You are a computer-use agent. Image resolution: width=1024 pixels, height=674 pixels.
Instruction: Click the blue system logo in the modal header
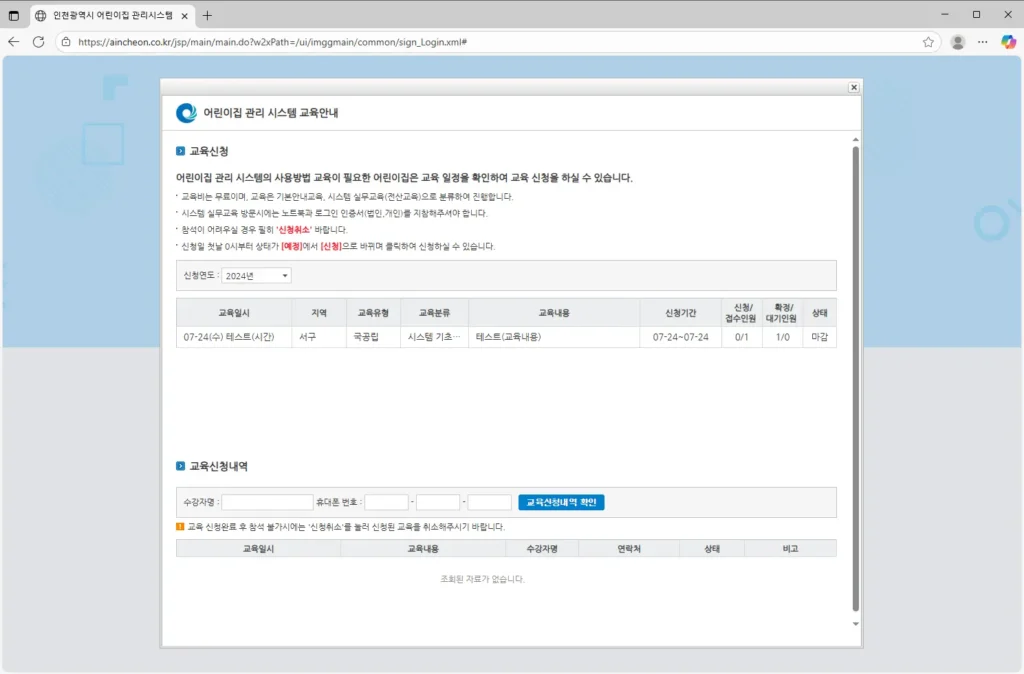tap(185, 113)
